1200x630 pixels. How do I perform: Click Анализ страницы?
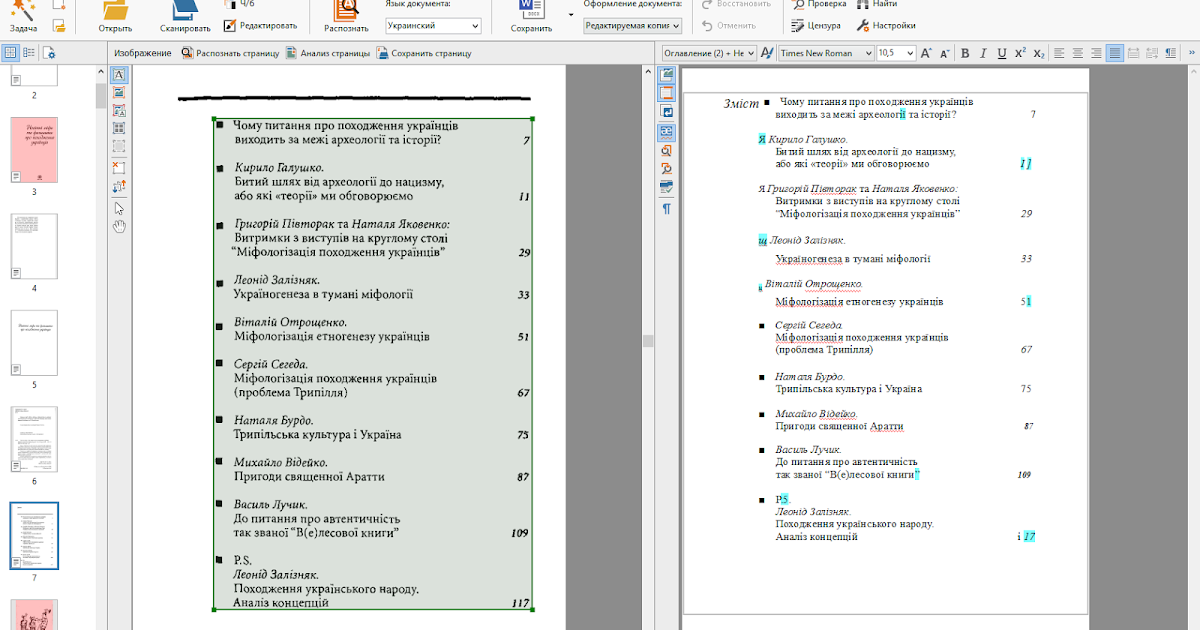pos(328,53)
